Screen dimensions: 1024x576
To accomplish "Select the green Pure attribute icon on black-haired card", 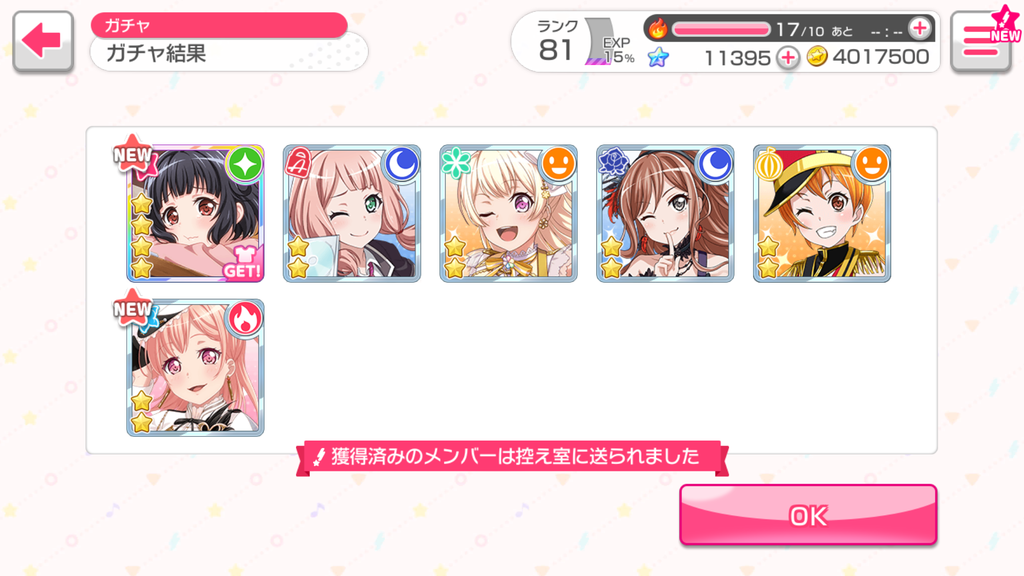I will [244, 164].
